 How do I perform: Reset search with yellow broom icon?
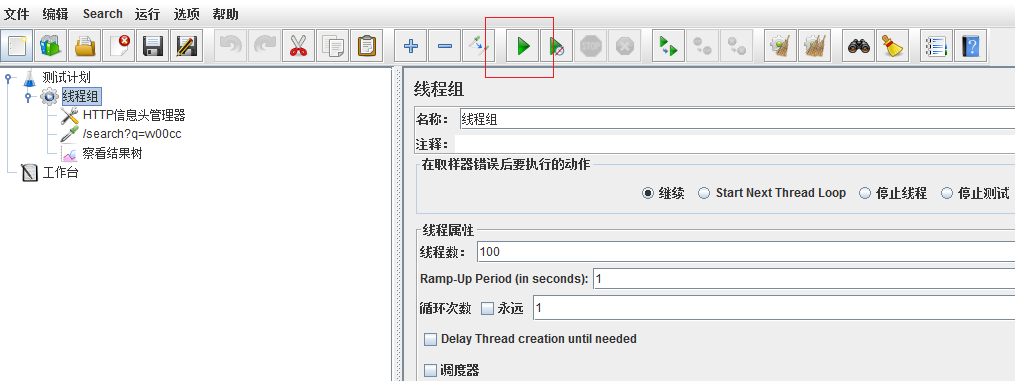click(893, 46)
